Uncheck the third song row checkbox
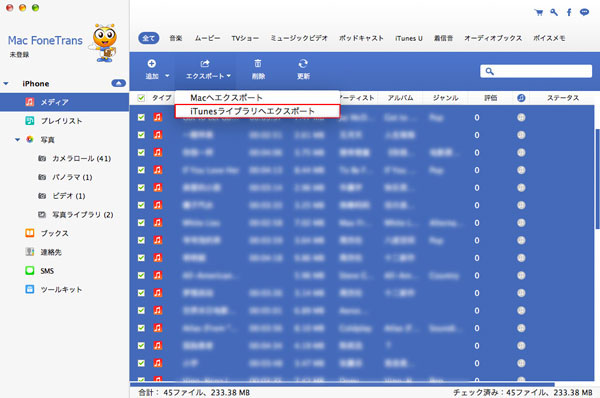 (x=141, y=152)
